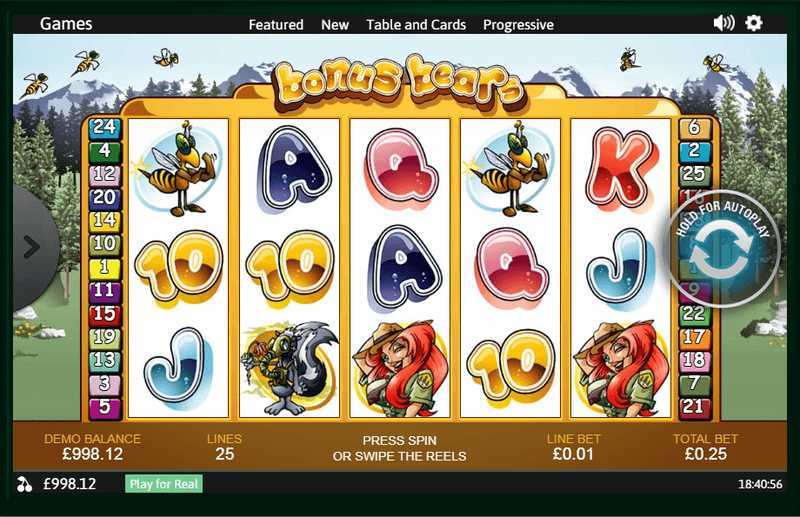Open the settings gear icon
The image size is (800, 517).
pyautogui.click(x=754, y=23)
